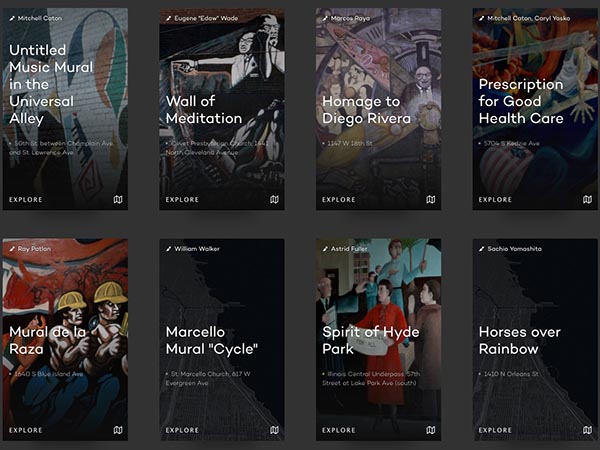Screen dimensions: 600x450
Task: Open the Homage to Diego Rivera title
Action: coord(366,110)
